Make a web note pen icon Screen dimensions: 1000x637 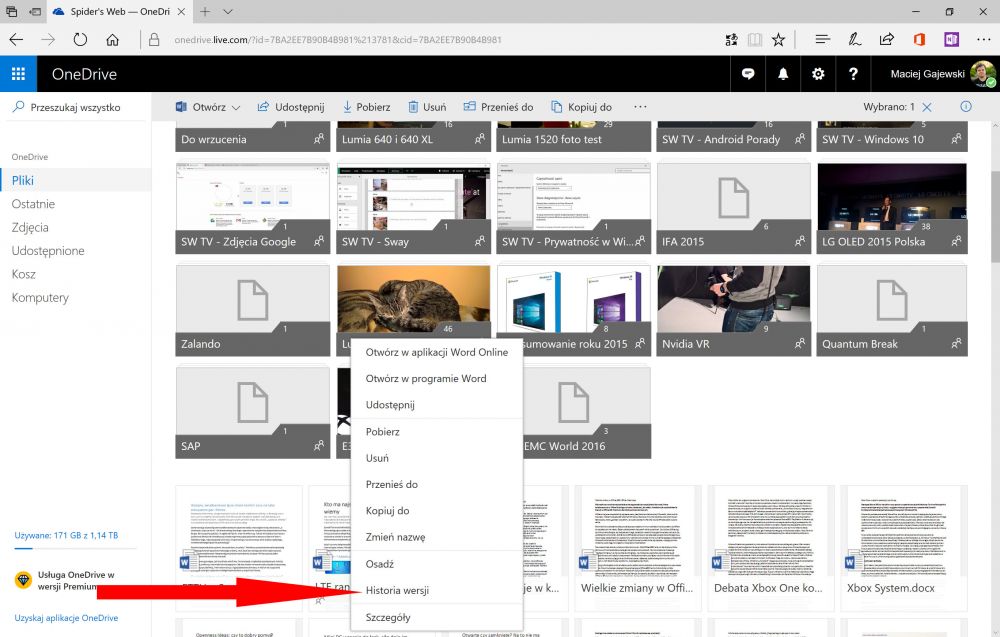point(855,40)
